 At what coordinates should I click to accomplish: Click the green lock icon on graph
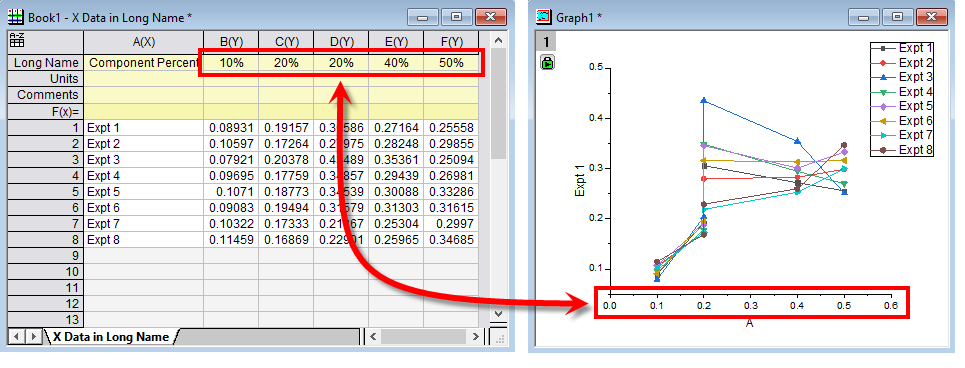[x=547, y=62]
